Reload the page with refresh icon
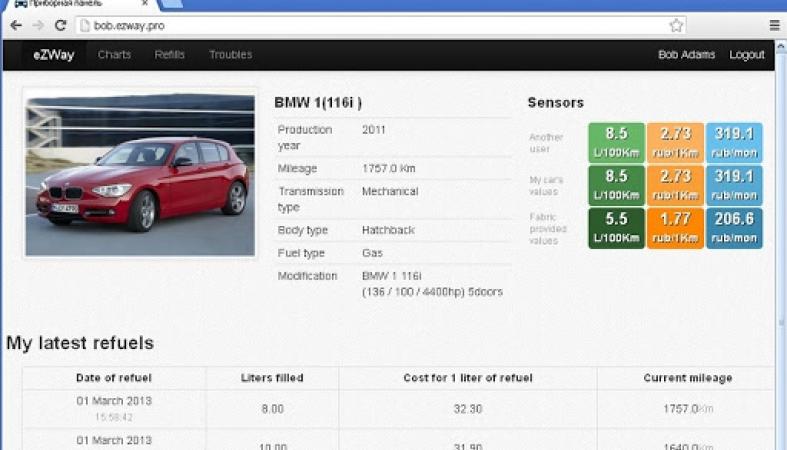Image resolution: width=787 pixels, height=450 pixels. click(x=61, y=26)
